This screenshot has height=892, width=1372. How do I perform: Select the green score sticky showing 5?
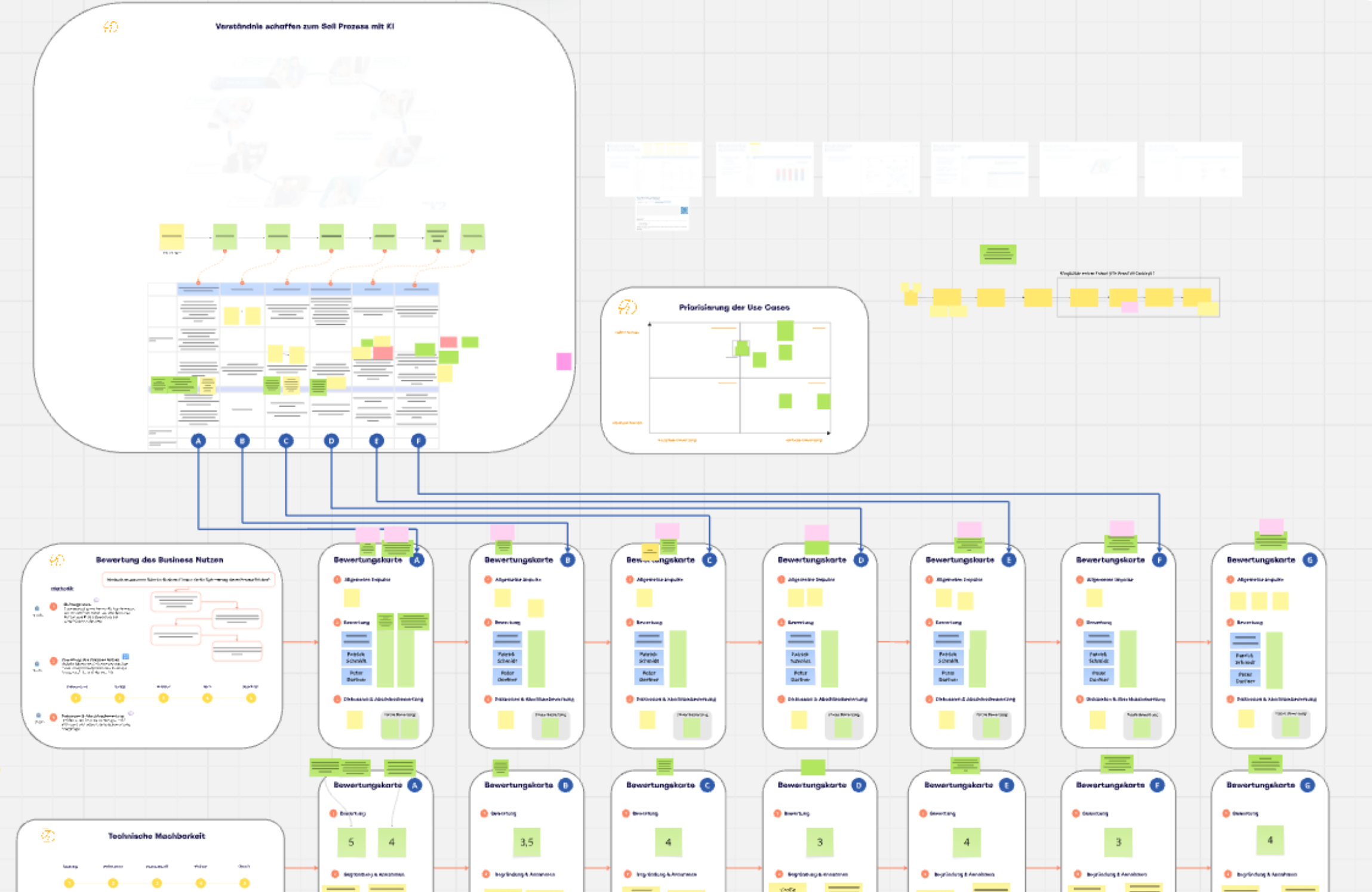coord(351,842)
